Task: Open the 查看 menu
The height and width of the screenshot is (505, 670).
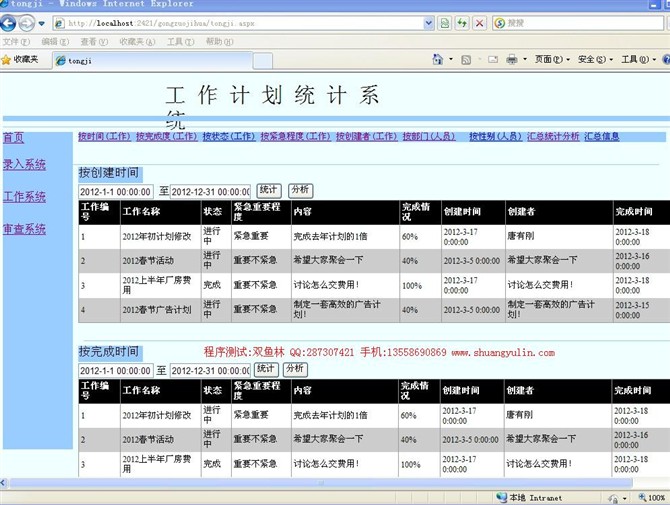Action: (x=94, y=41)
